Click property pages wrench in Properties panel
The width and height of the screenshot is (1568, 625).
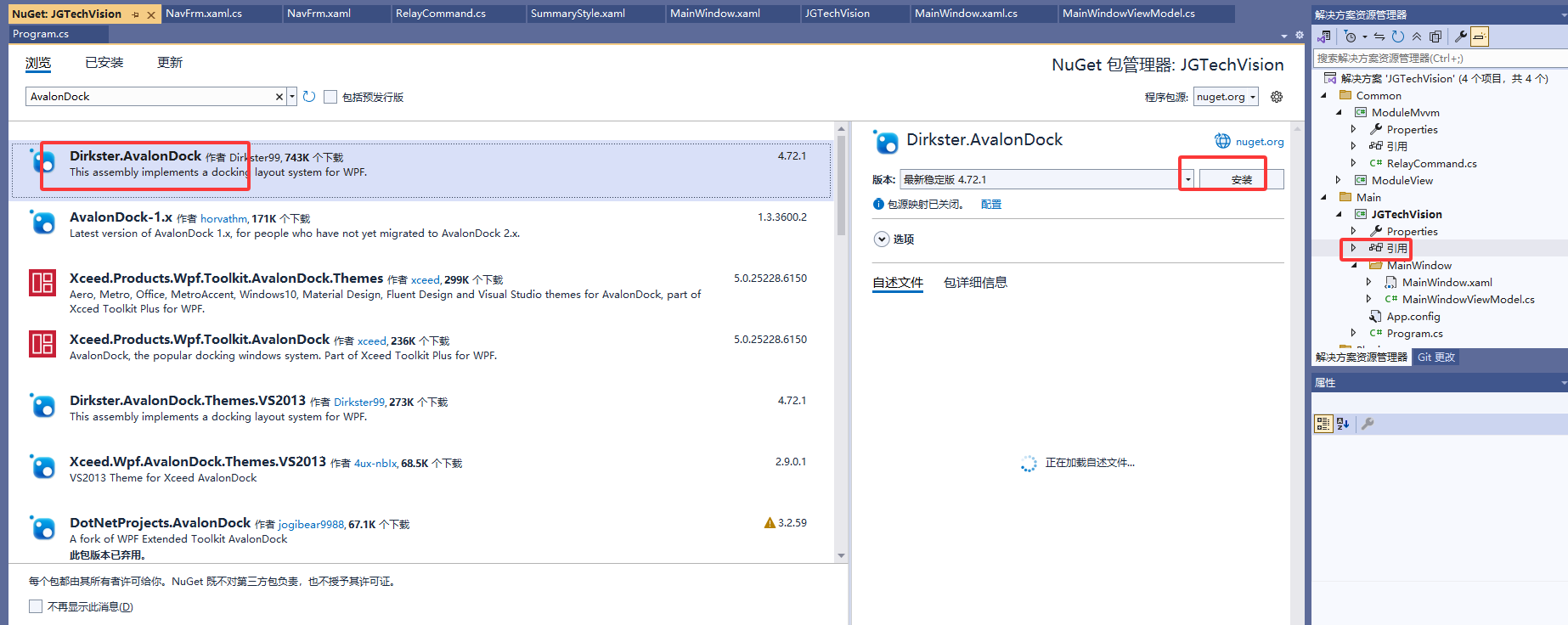point(1368,424)
